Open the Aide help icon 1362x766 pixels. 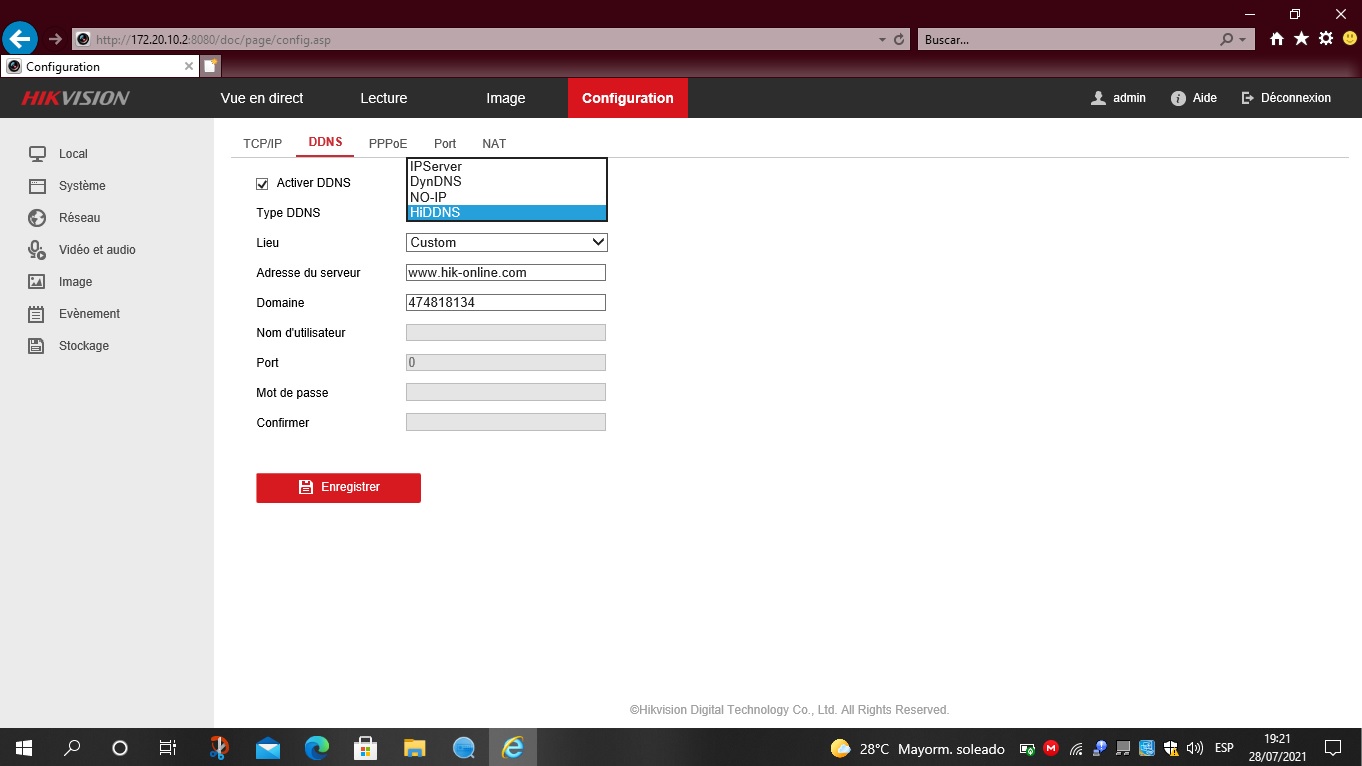click(1179, 98)
